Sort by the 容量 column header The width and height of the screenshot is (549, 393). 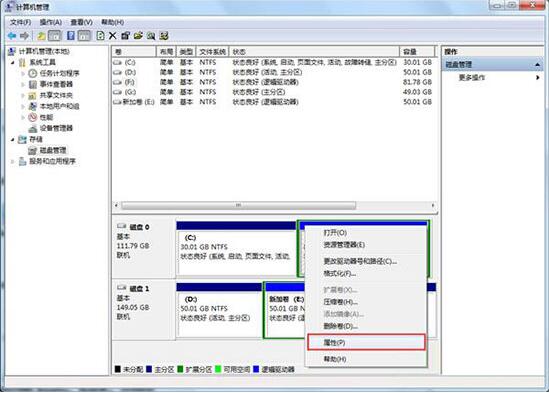[x=417, y=52]
